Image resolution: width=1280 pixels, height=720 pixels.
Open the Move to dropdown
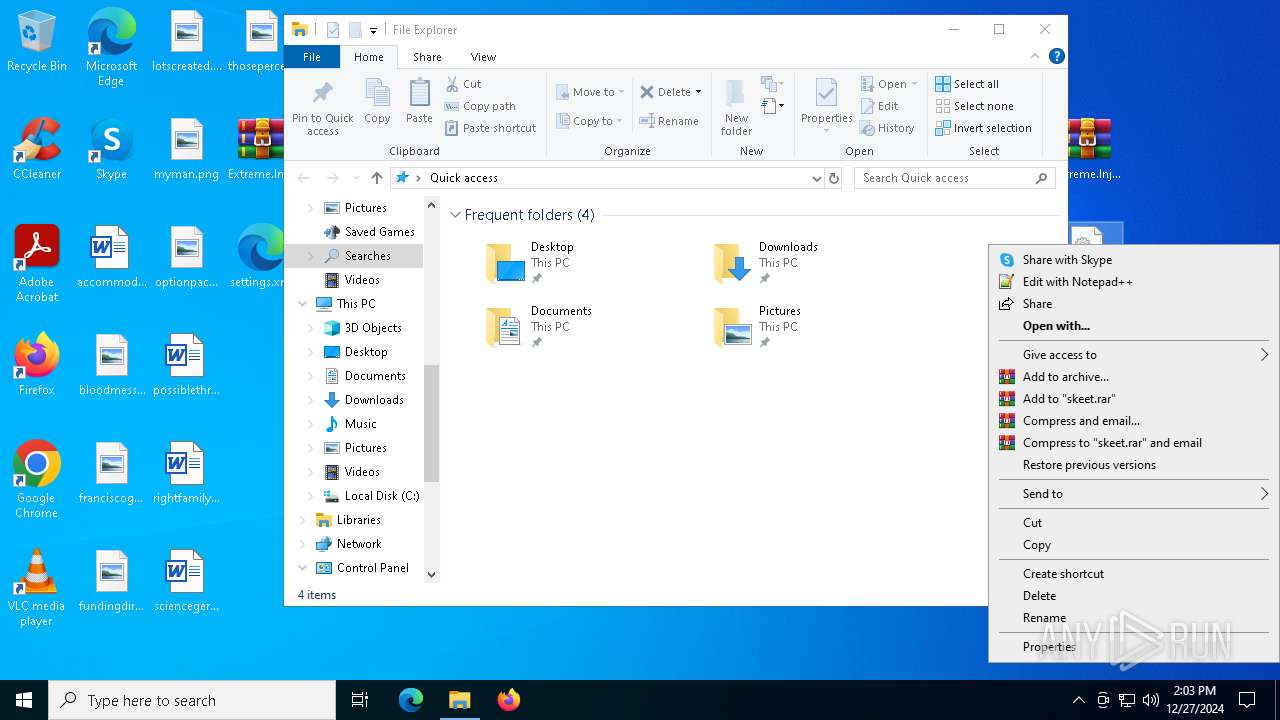tap(590, 92)
